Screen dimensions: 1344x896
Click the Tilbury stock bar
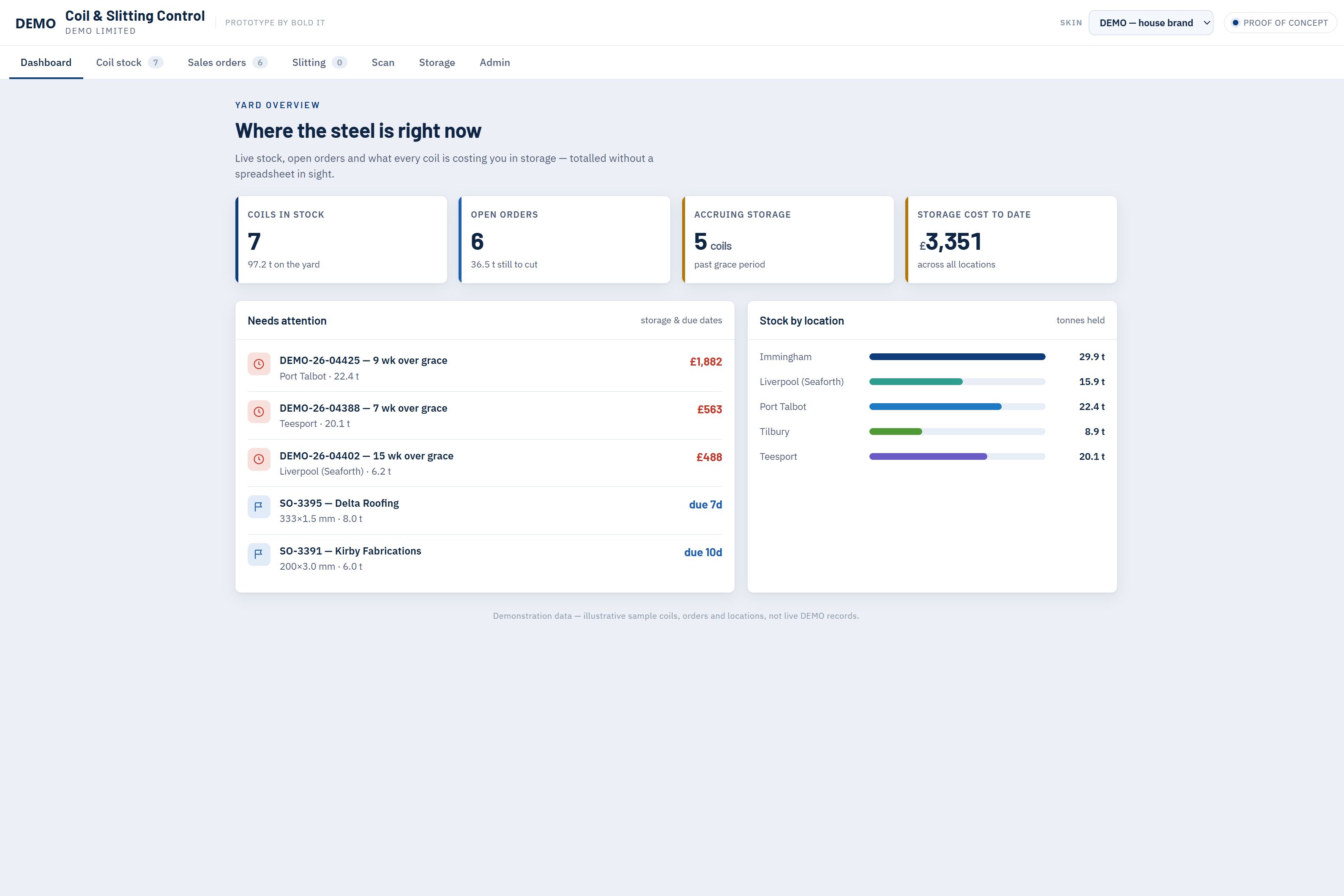coord(957,432)
